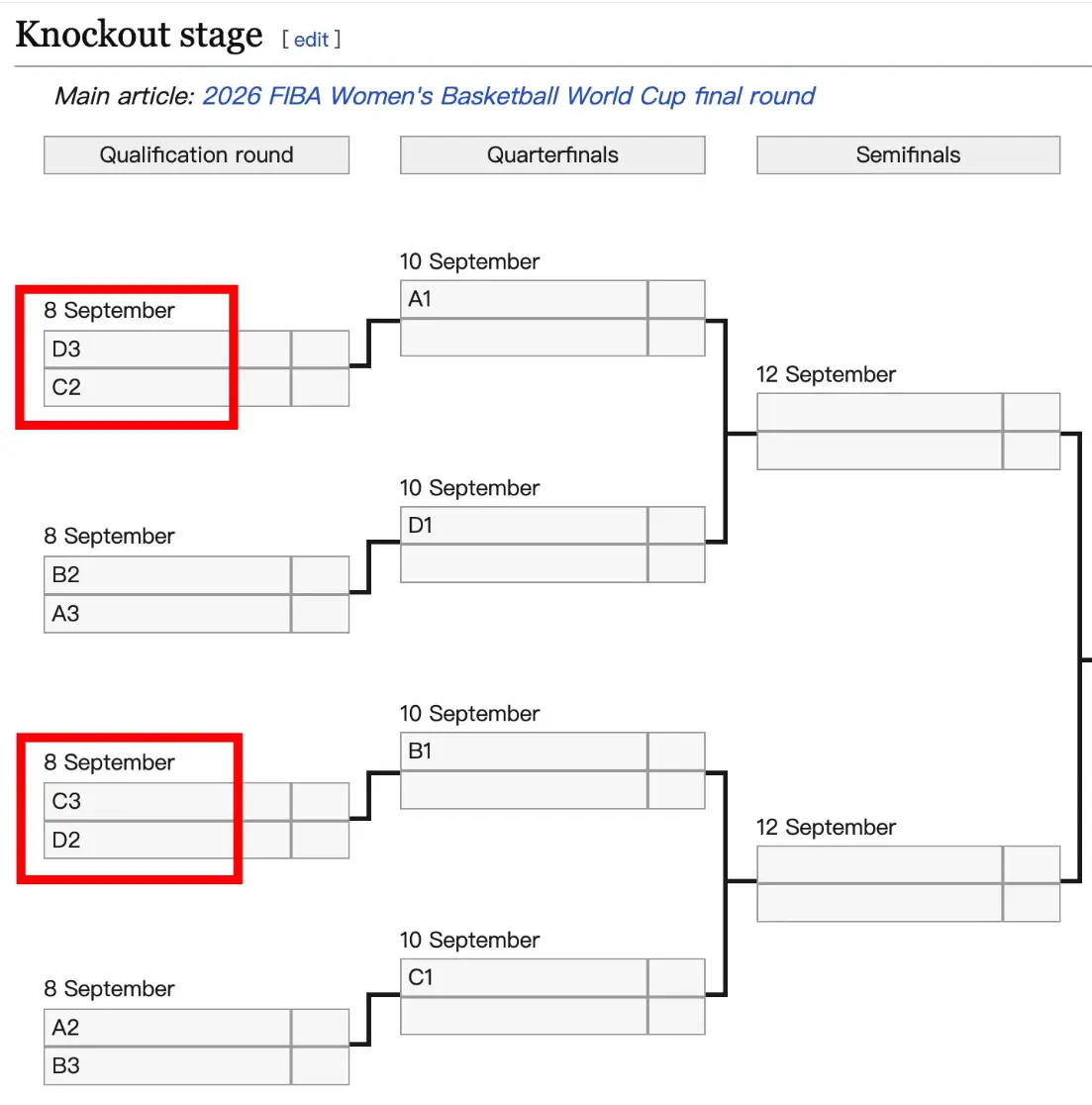Click the C1 quarterfinal slot
The height and width of the screenshot is (1105, 1092).
[x=524, y=977]
